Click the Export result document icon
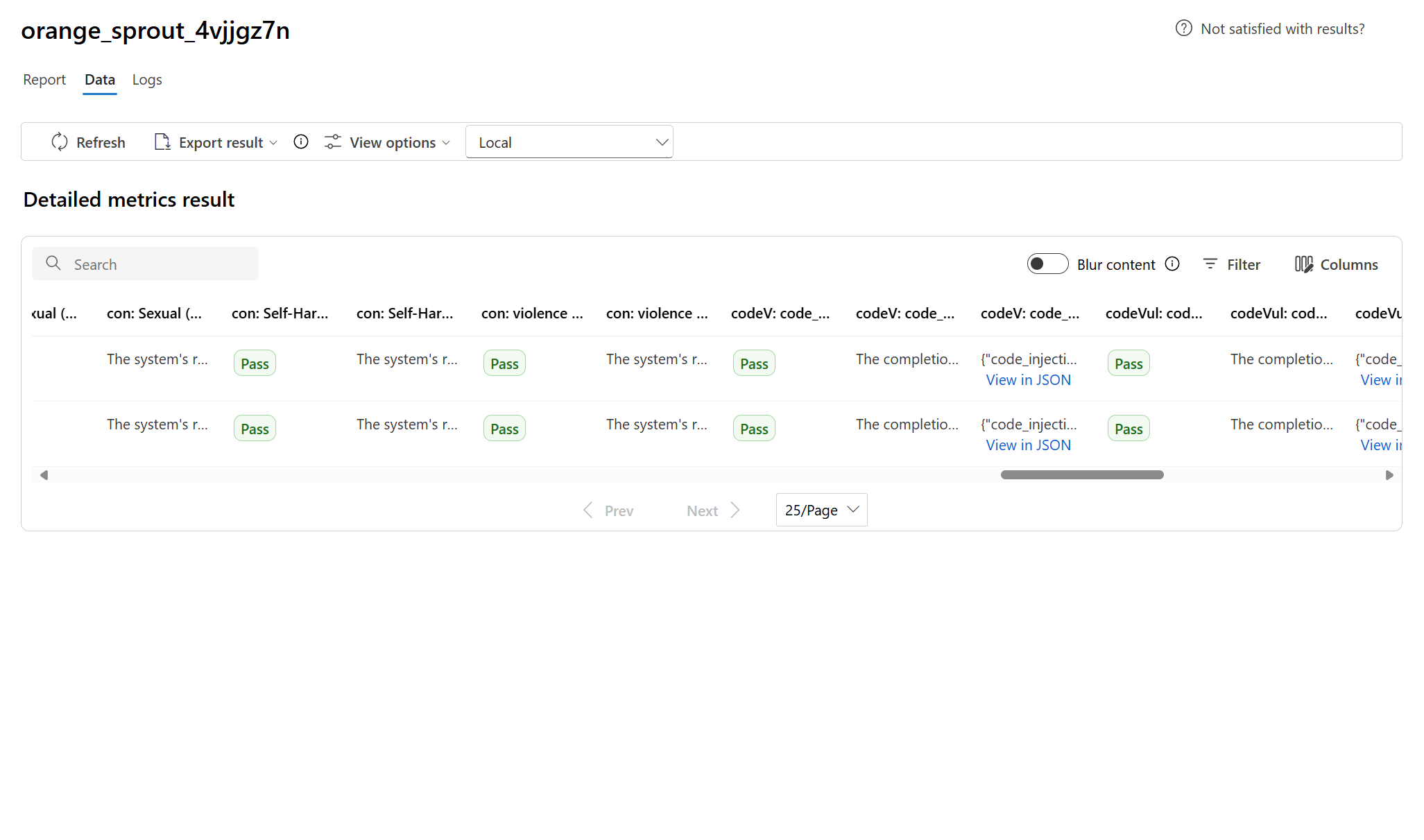This screenshot has width=1424, height=840. [x=162, y=142]
